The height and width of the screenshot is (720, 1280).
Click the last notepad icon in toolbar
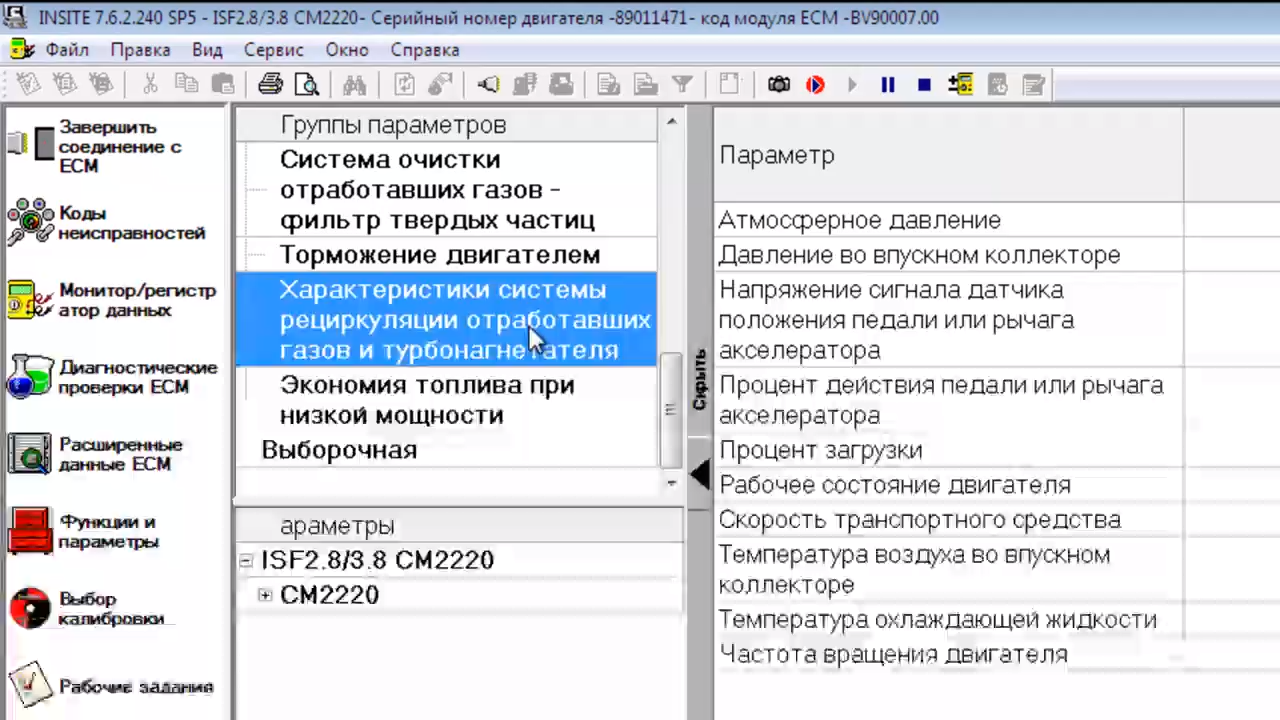click(1033, 85)
